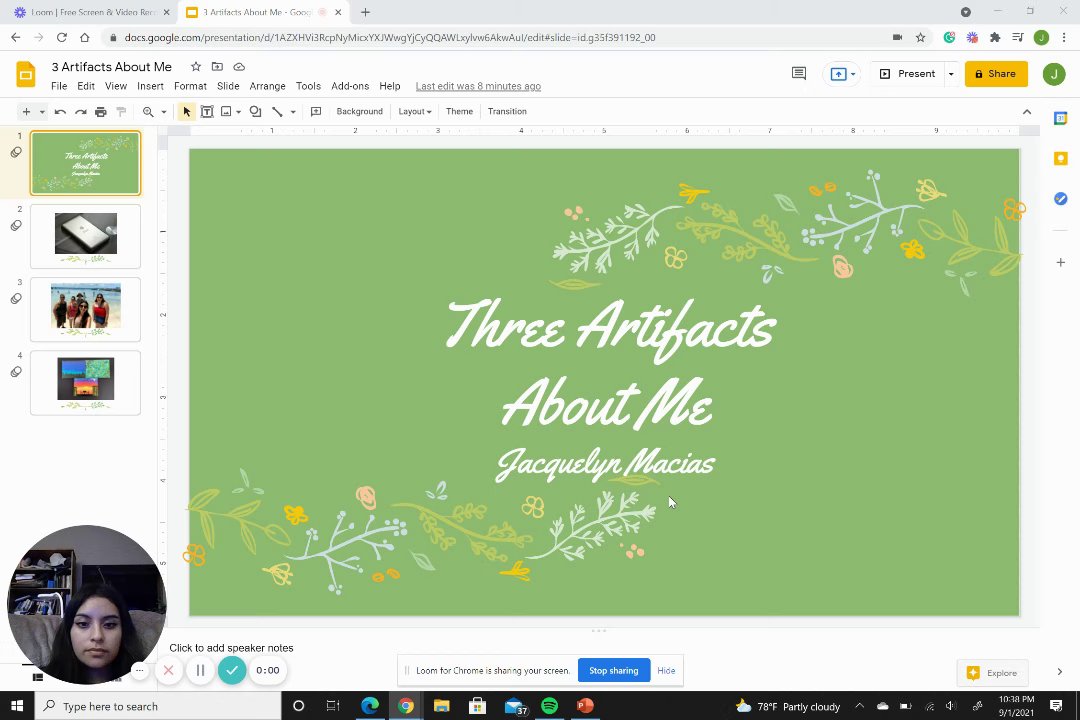Image resolution: width=1080 pixels, height=720 pixels.
Task: Open Spotify from the Windows taskbar
Action: coord(549,706)
